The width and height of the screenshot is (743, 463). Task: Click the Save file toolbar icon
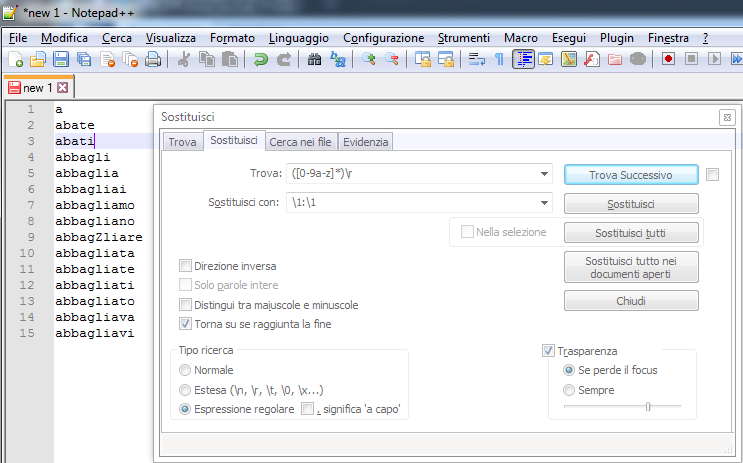pos(60,59)
